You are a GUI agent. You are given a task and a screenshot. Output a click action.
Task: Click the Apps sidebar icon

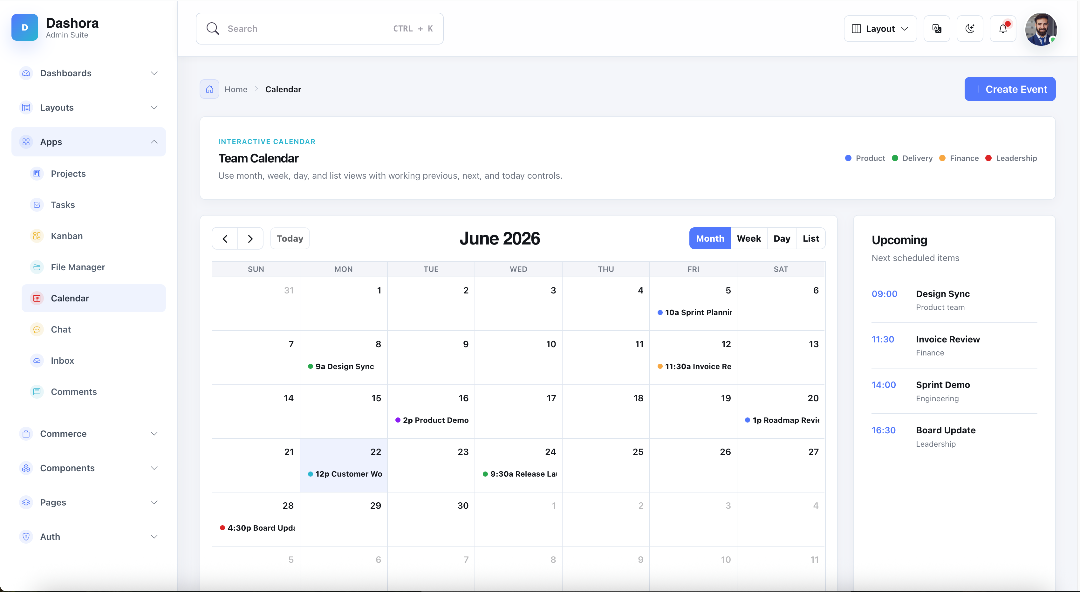(x=26, y=142)
